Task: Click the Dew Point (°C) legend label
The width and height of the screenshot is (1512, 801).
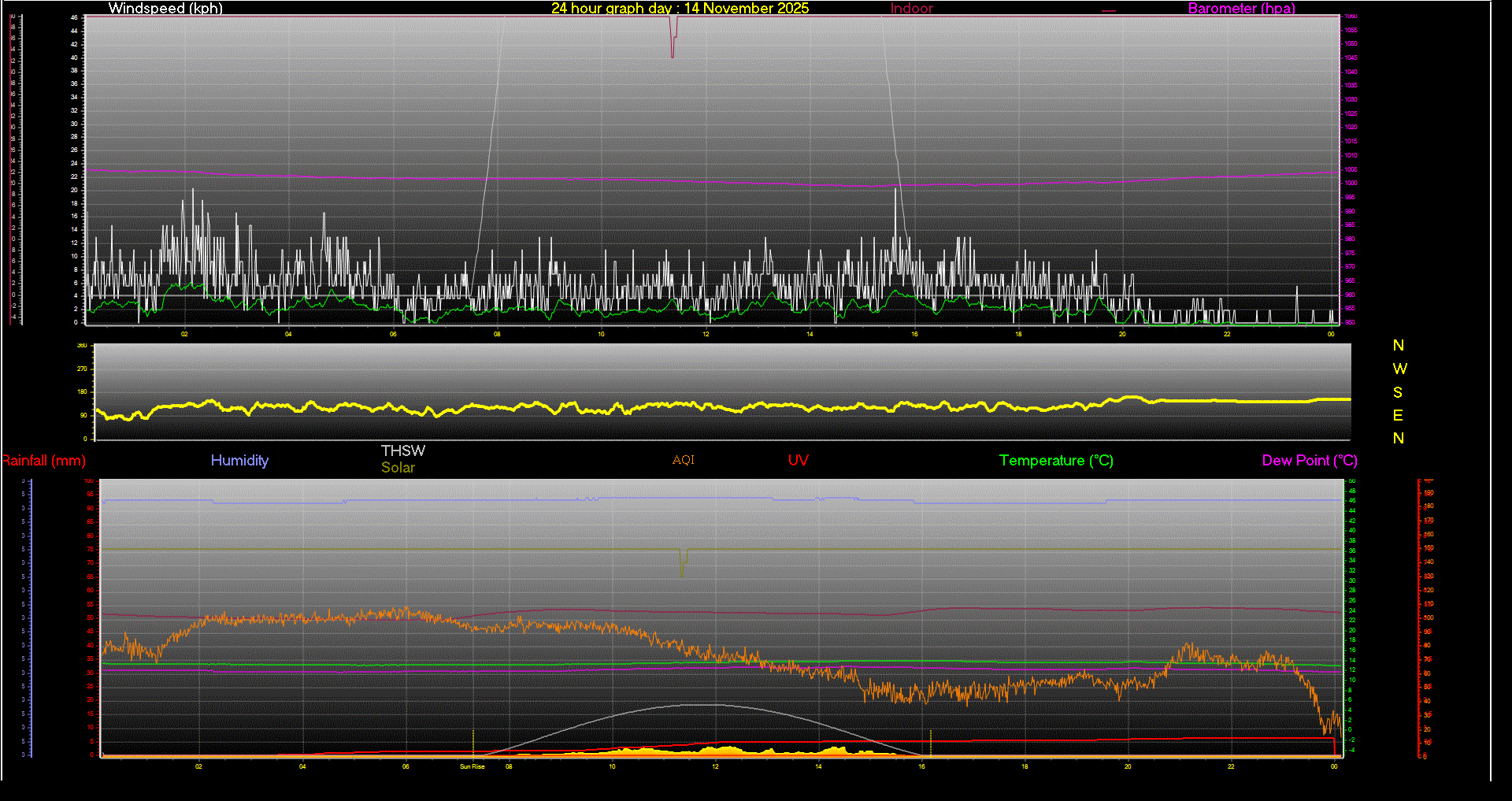Action: (x=1309, y=461)
